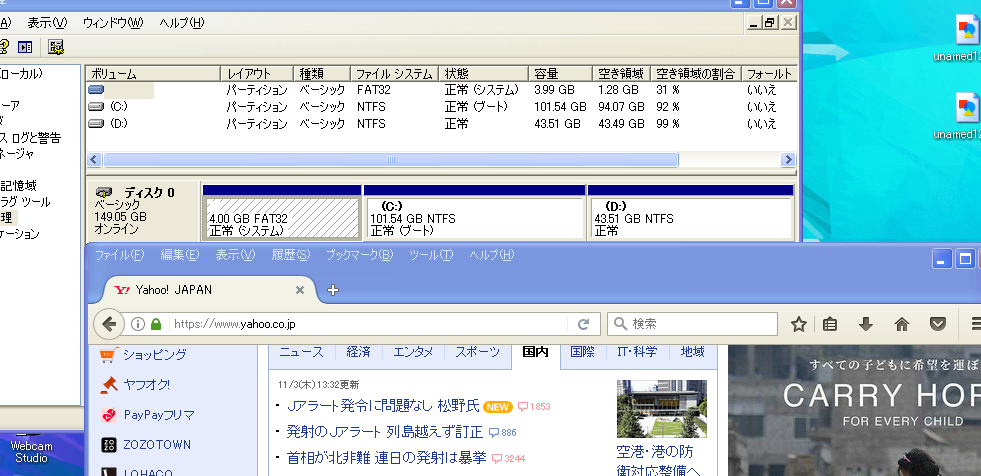This screenshot has width=981, height=476.
Task: Open Firefox ツール(T) menu
Action: [x=431, y=255]
